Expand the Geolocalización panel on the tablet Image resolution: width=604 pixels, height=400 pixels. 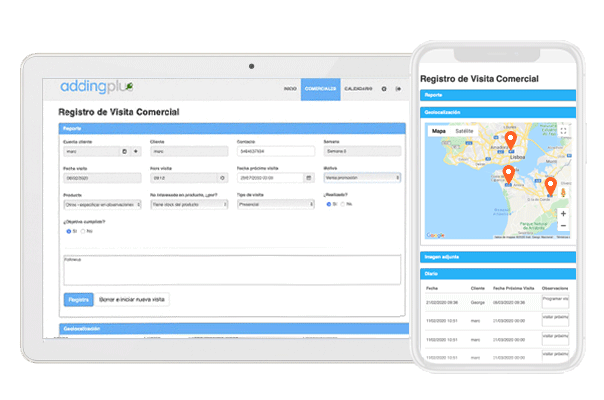[x=234, y=329]
